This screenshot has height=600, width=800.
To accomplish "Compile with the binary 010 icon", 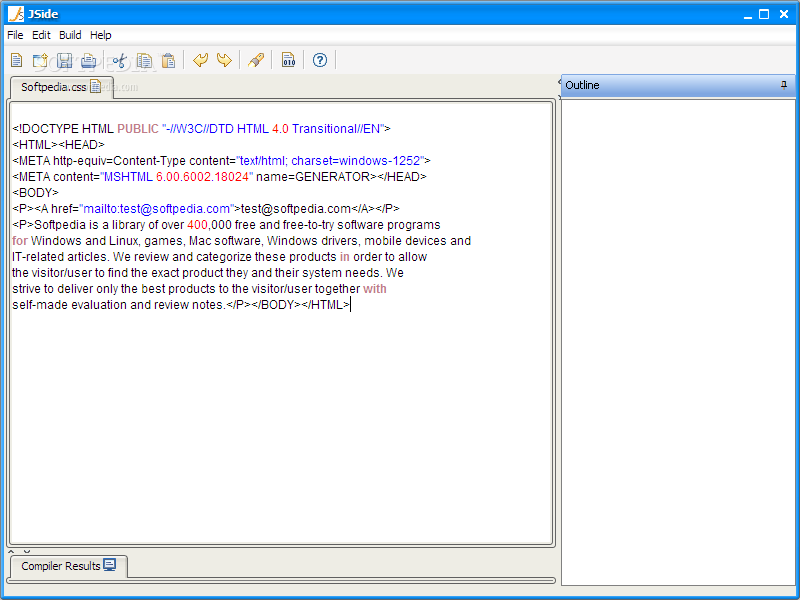I will [x=288, y=60].
